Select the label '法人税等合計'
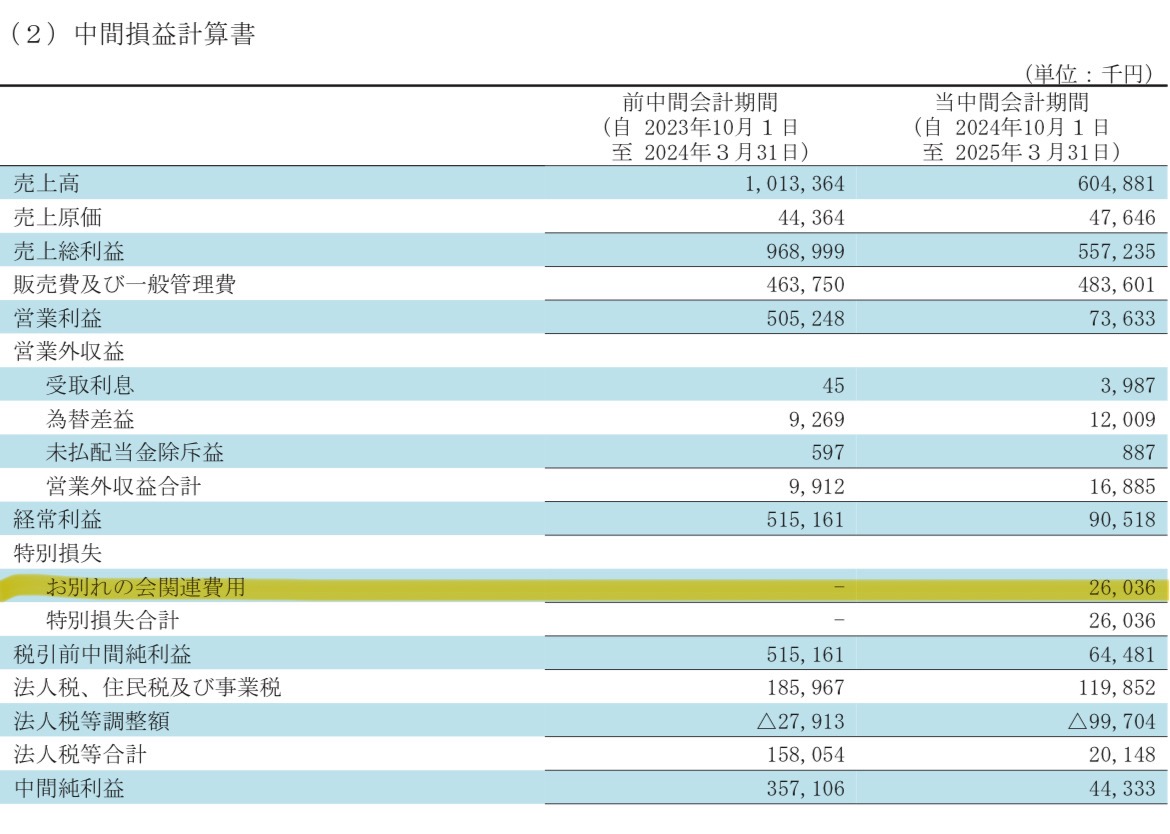The image size is (1170, 834). [80, 754]
